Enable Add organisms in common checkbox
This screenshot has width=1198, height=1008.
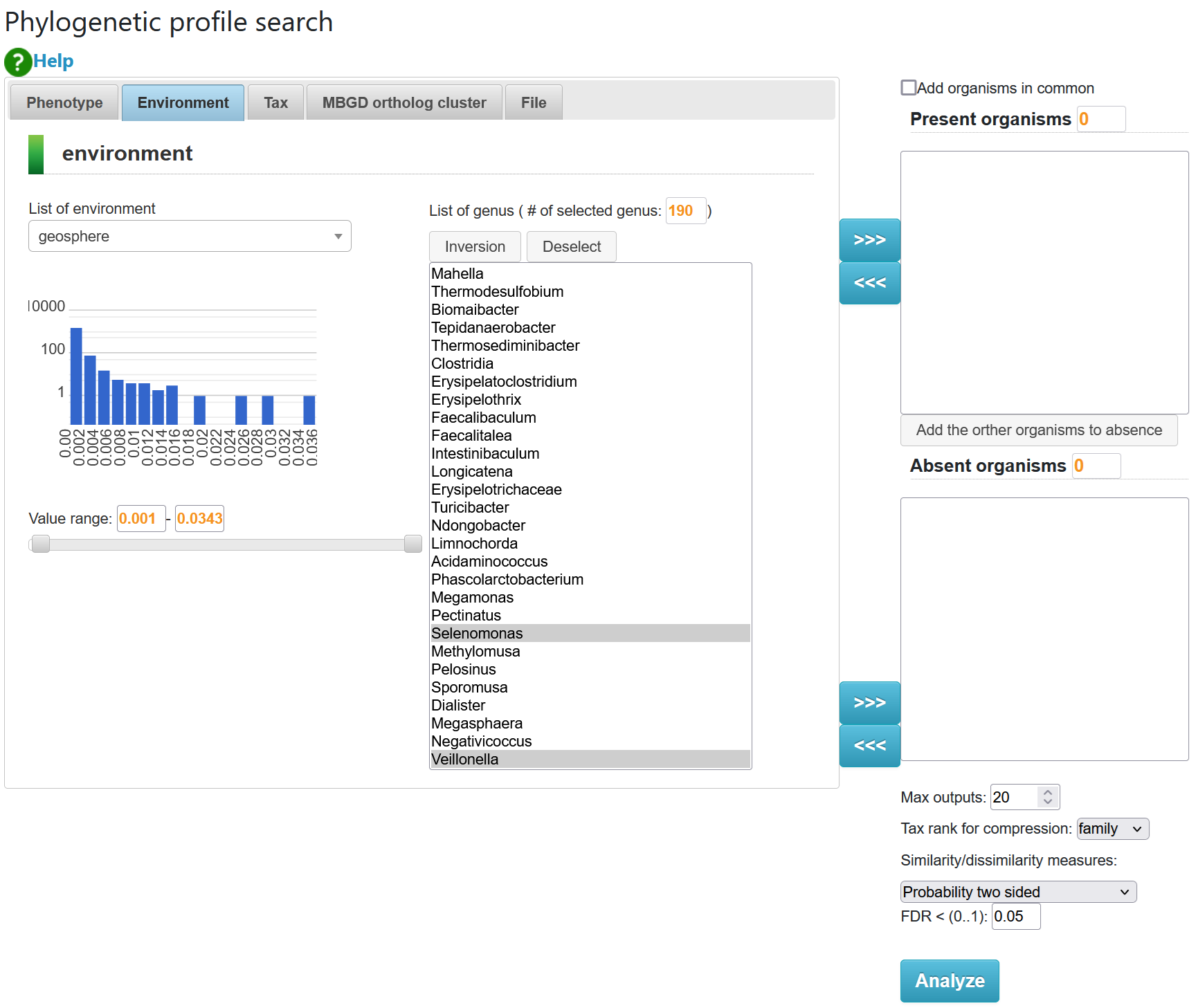909,88
